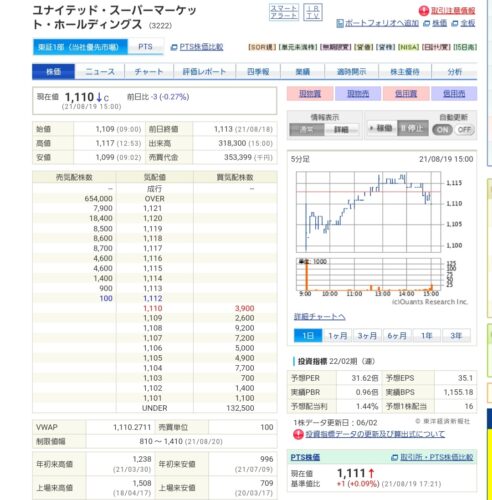Image resolution: width=492 pixels, height=500 pixels.
Task: Open the exchange/PTS comparison window icon
Action: coord(394,457)
